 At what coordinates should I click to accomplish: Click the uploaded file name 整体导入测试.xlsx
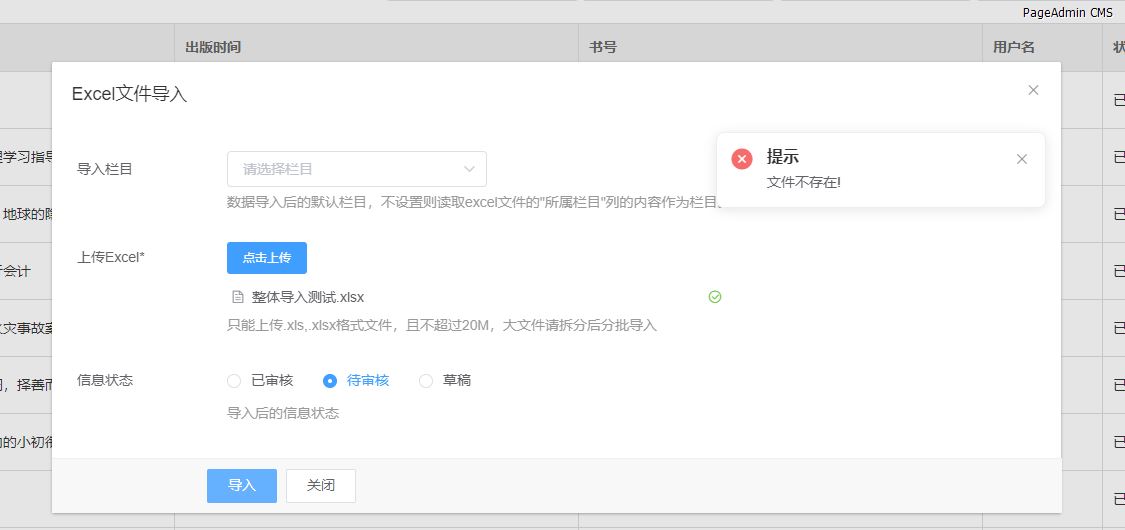[308, 297]
